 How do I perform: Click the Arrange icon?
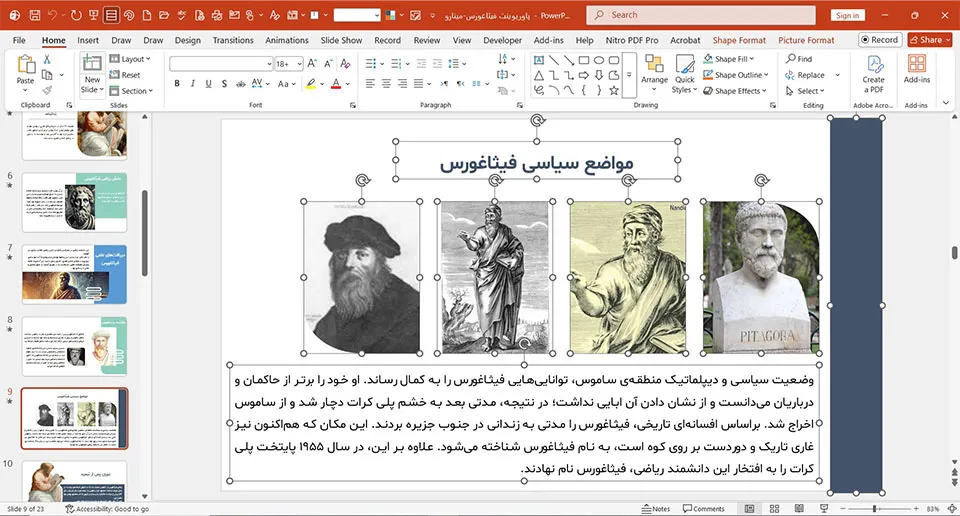(654, 73)
